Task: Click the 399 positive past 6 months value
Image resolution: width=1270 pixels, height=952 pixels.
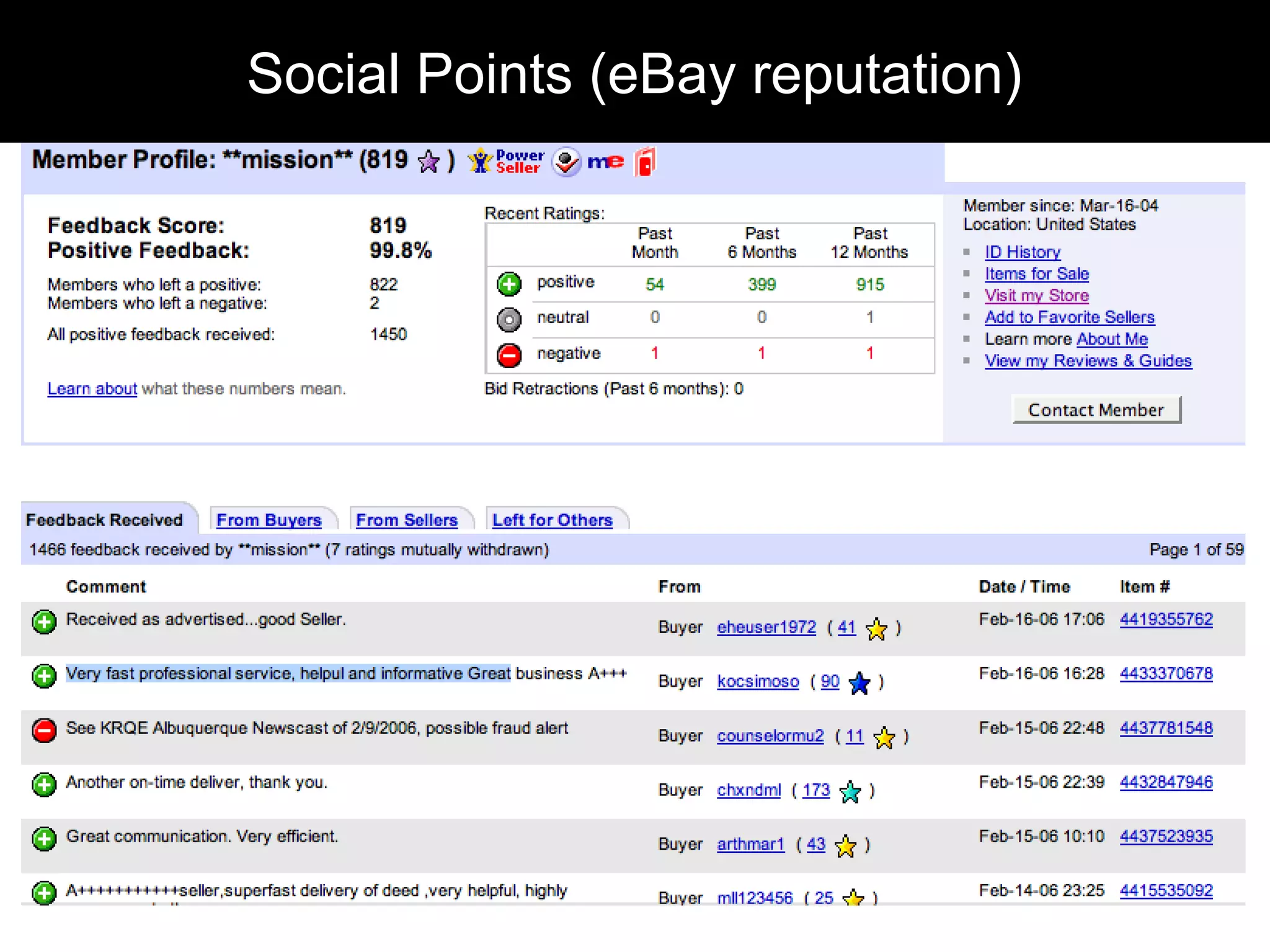Action: [762, 284]
